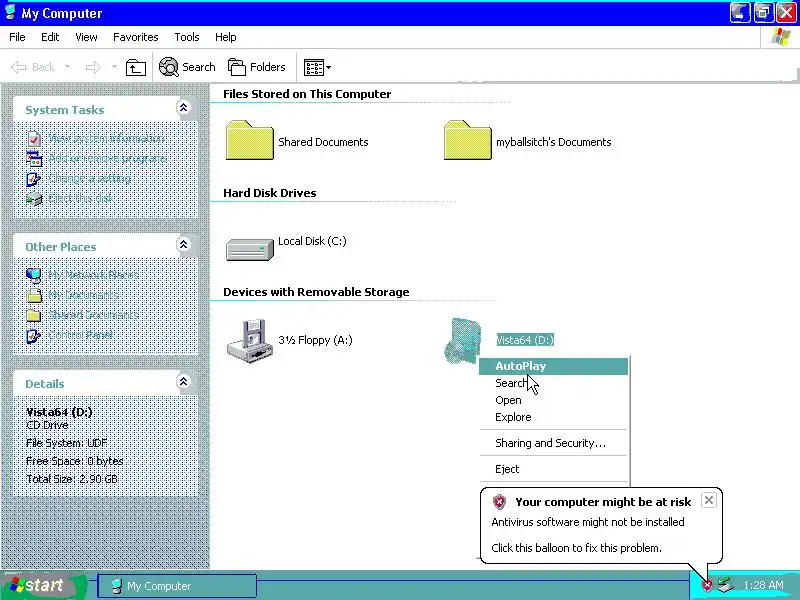Select the Shared Documents folder icon in file area
Image resolution: width=800 pixels, height=600 pixels.
[x=249, y=140]
